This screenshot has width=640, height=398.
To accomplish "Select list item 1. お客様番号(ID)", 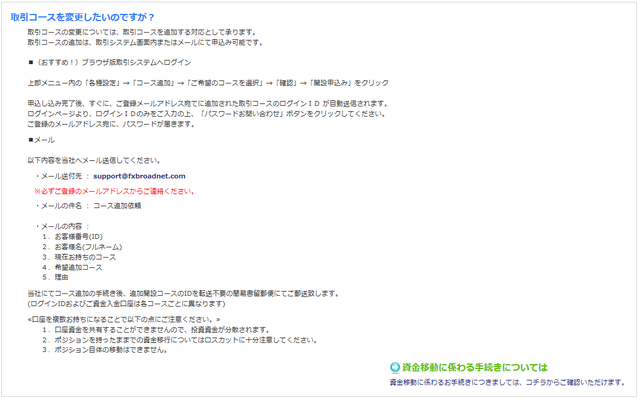I will click(x=72, y=237).
